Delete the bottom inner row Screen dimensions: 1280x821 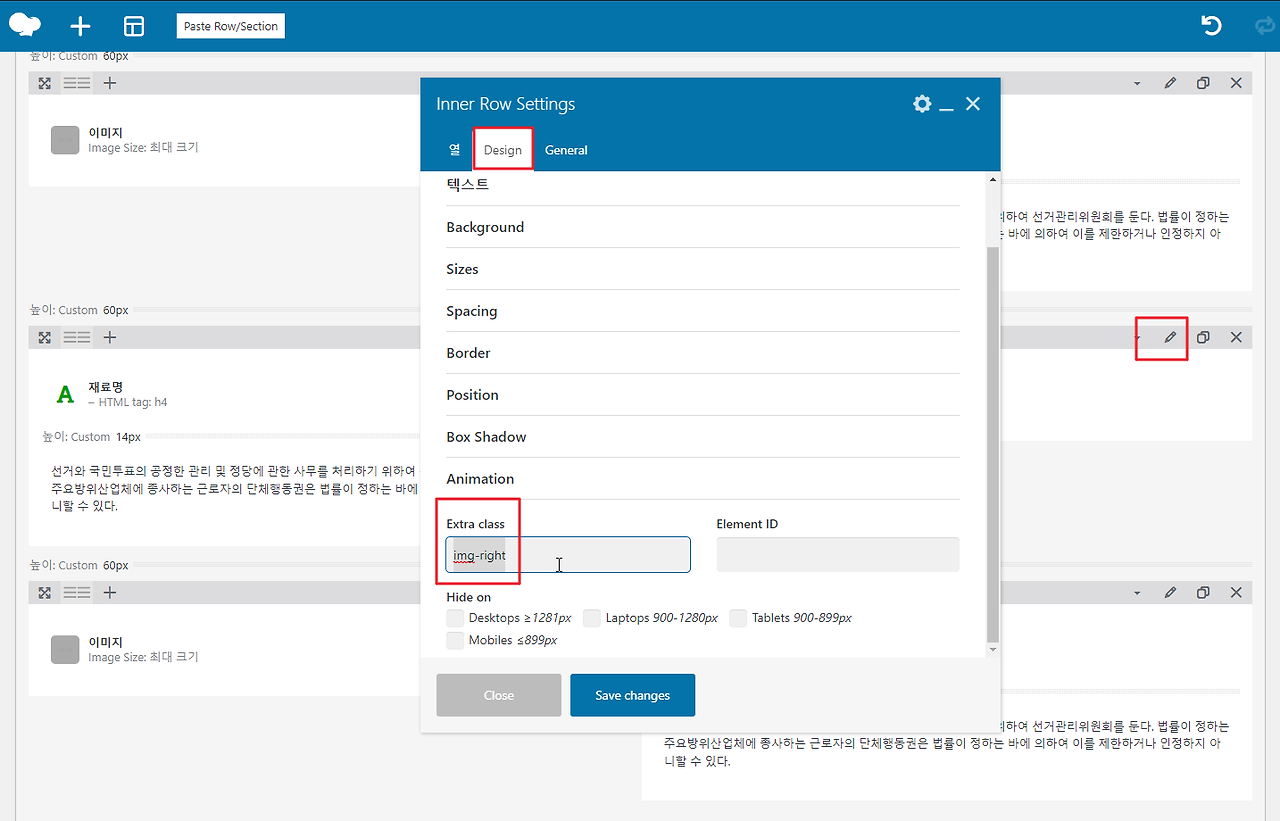1236,592
